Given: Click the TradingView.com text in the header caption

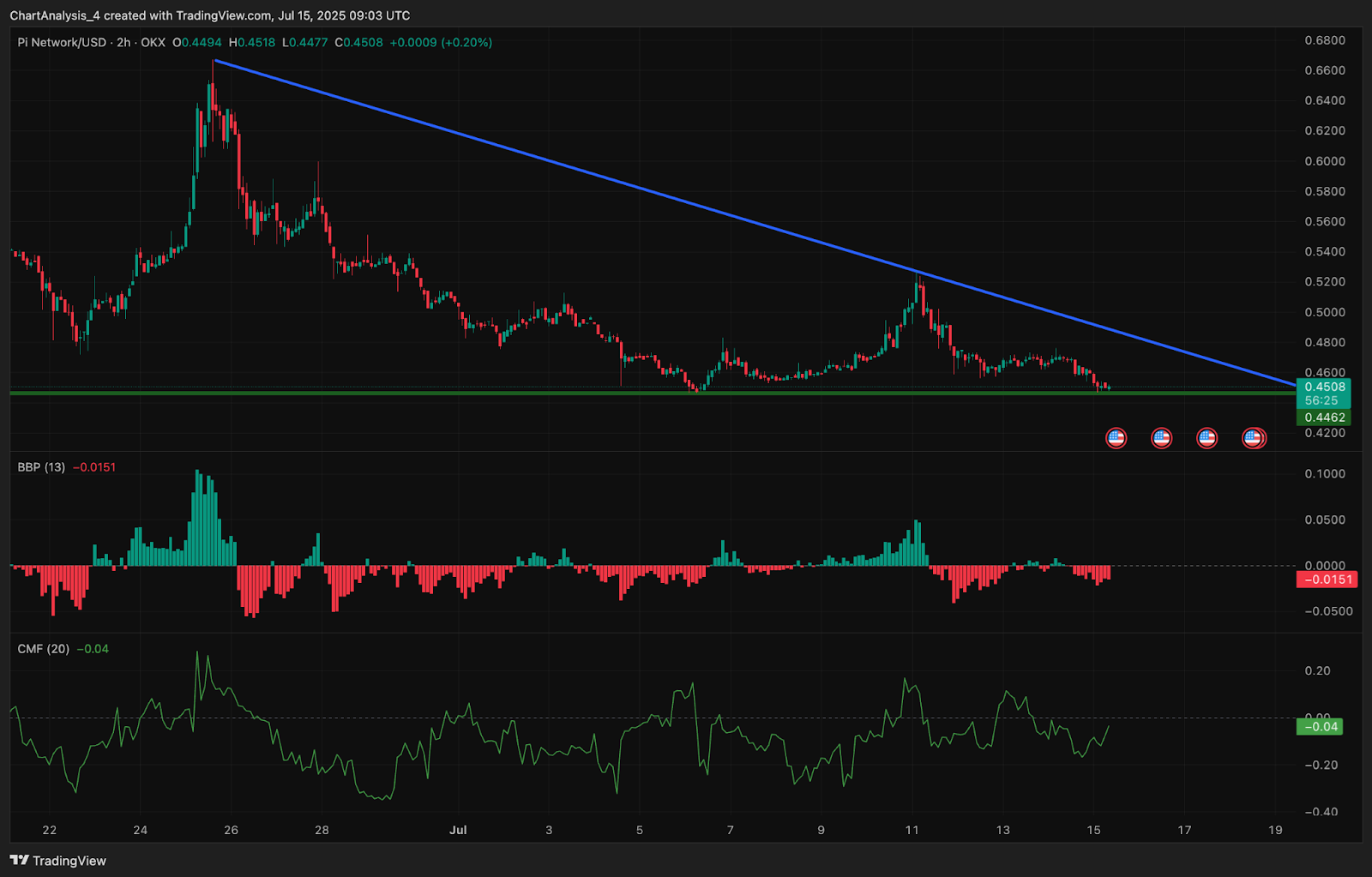Looking at the screenshot, I should coord(226,15).
